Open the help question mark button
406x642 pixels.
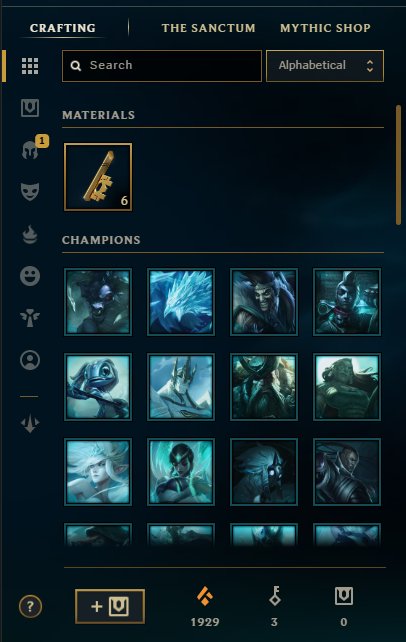30,606
